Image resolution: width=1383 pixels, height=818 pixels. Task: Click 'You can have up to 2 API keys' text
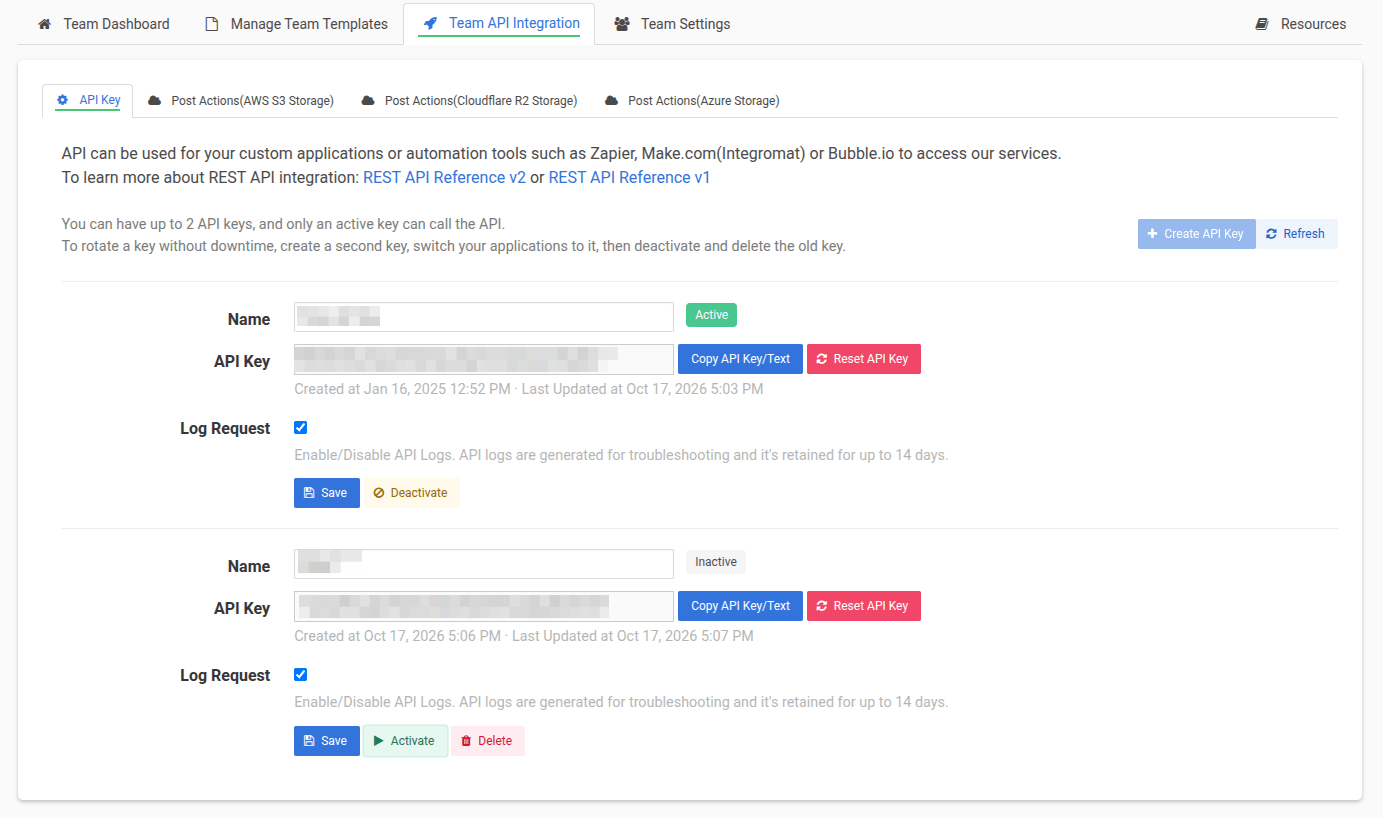[x=169, y=224]
